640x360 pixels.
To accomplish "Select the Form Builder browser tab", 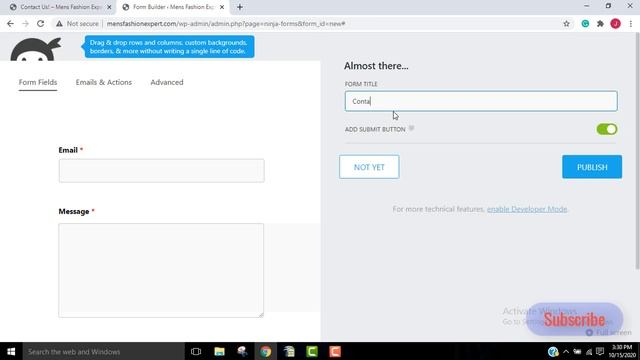I will pyautogui.click(x=173, y=7).
